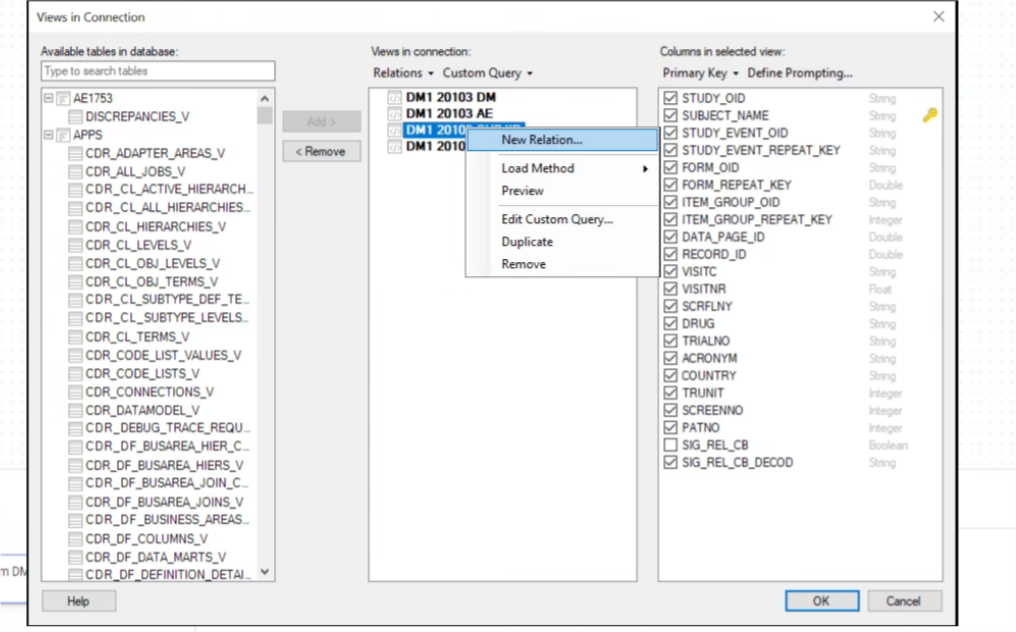
Task: Open the Relations dropdown menu
Action: pos(403,73)
